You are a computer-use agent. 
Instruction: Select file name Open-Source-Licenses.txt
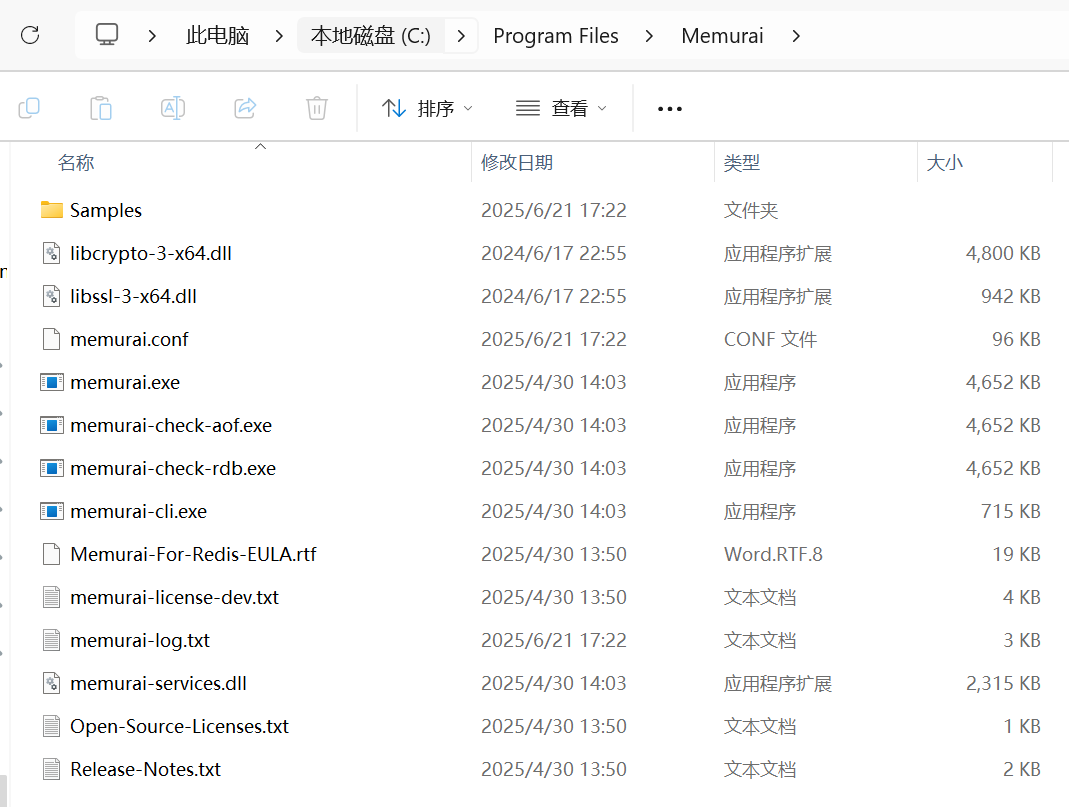179,725
